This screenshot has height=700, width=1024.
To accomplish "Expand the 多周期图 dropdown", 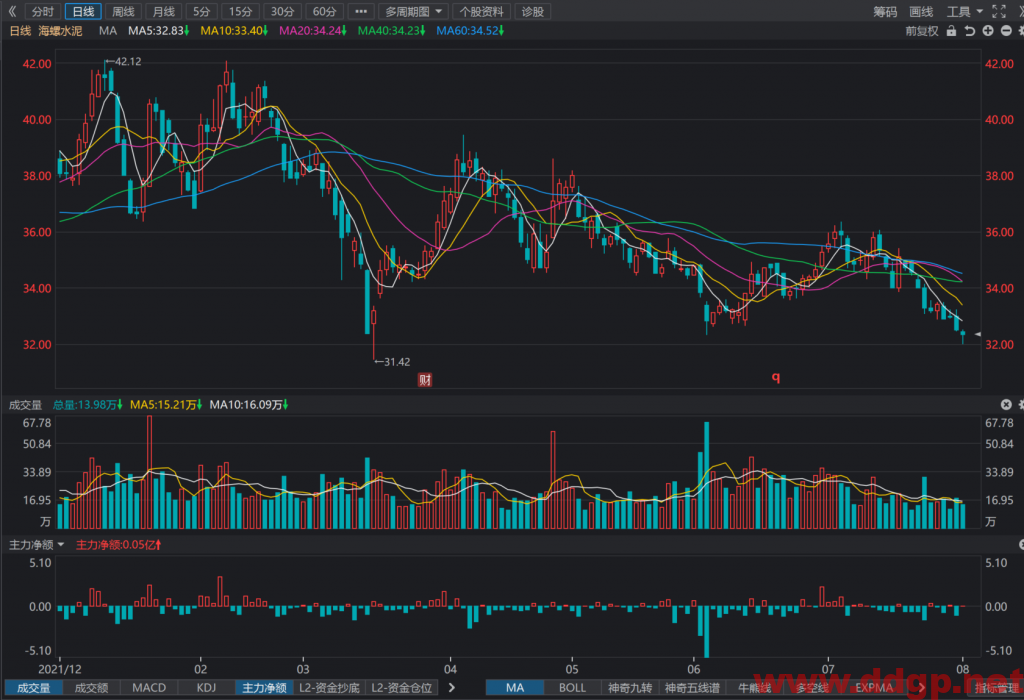I will tap(413, 11).
